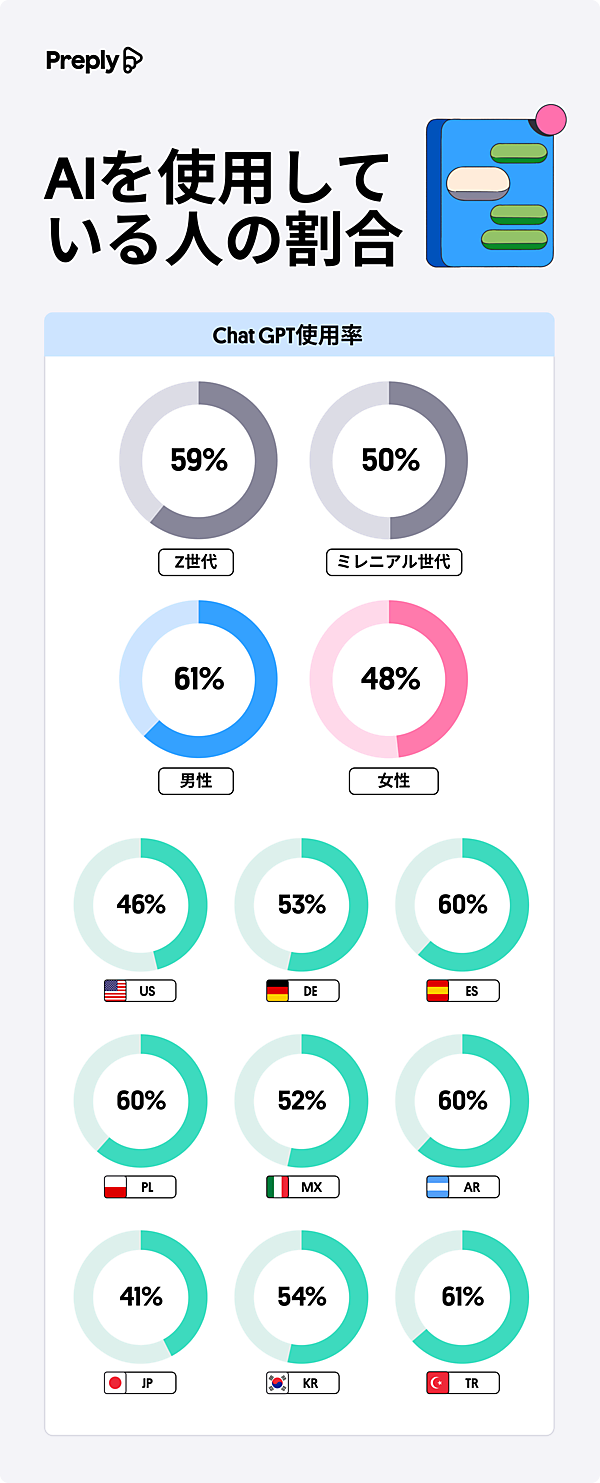Click the 男性 label
600x1483 pixels.
click(196, 781)
